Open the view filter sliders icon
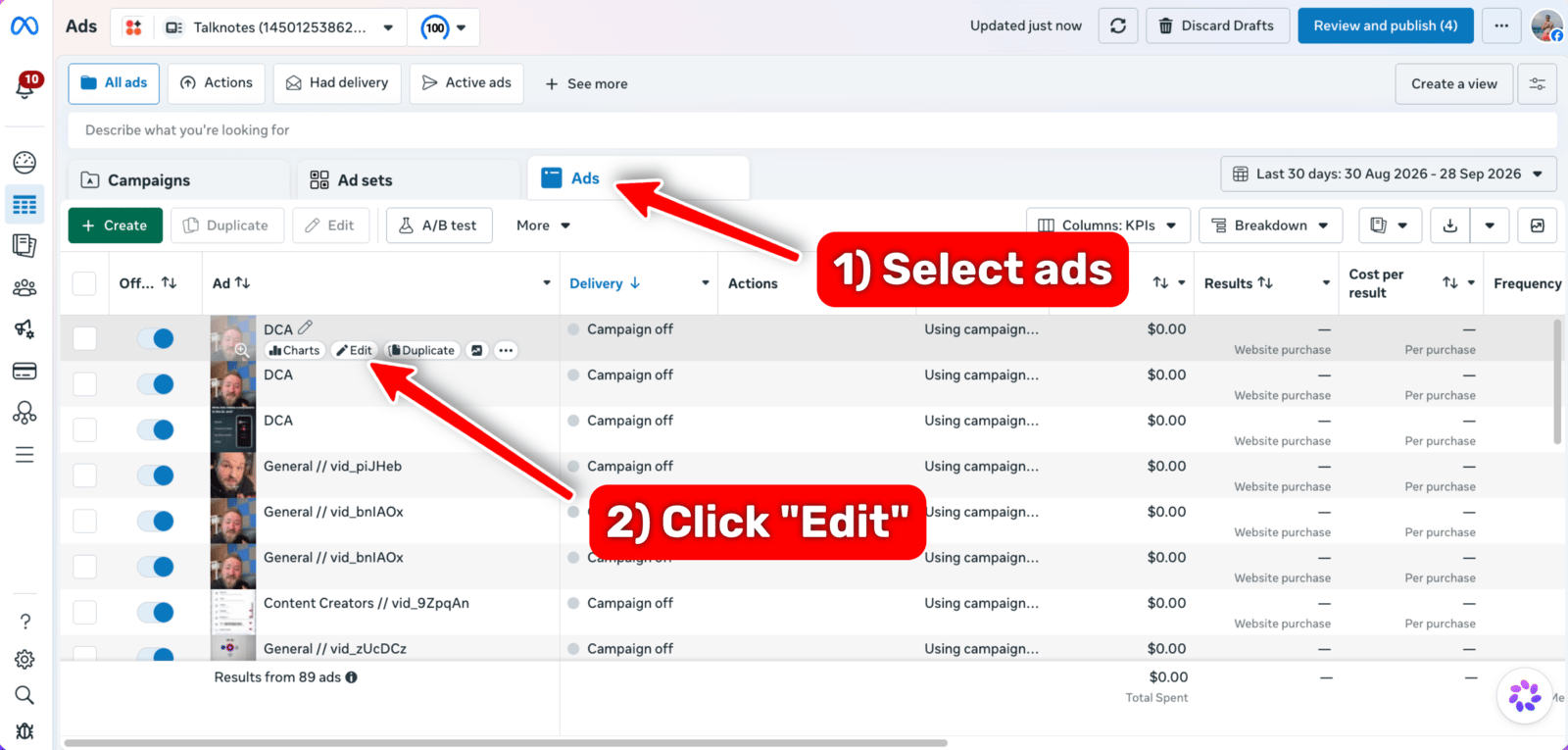The image size is (1568, 750). point(1538,84)
